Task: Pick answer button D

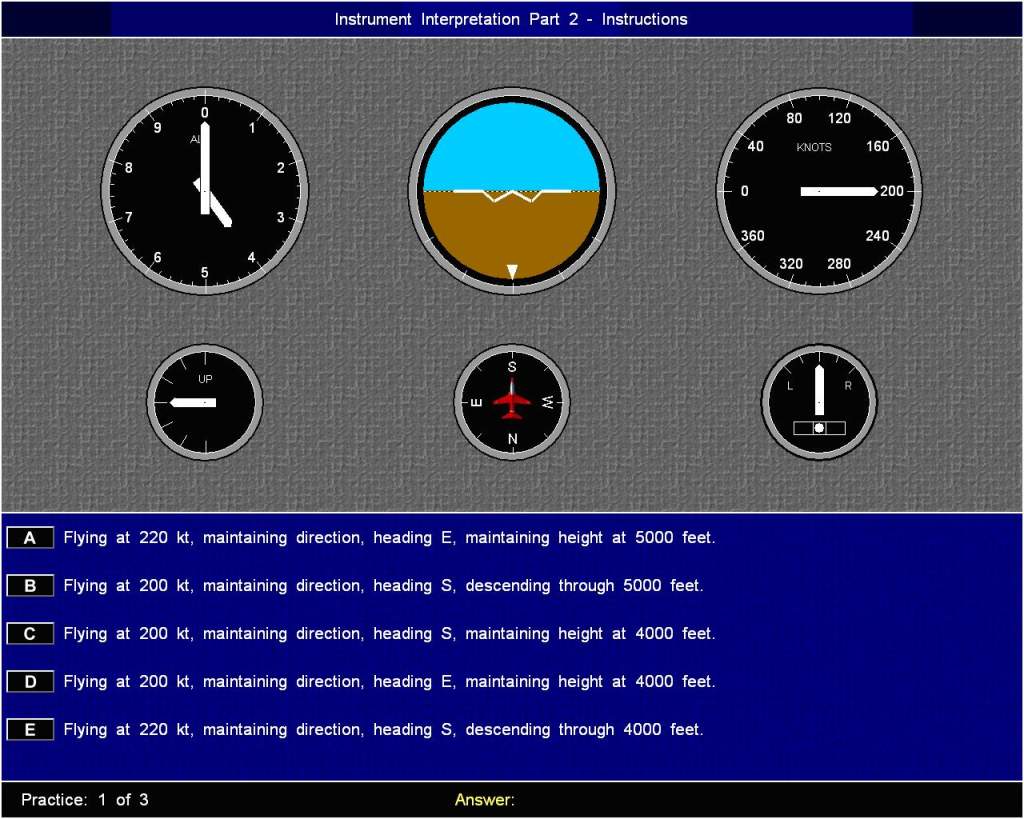Action: 30,682
